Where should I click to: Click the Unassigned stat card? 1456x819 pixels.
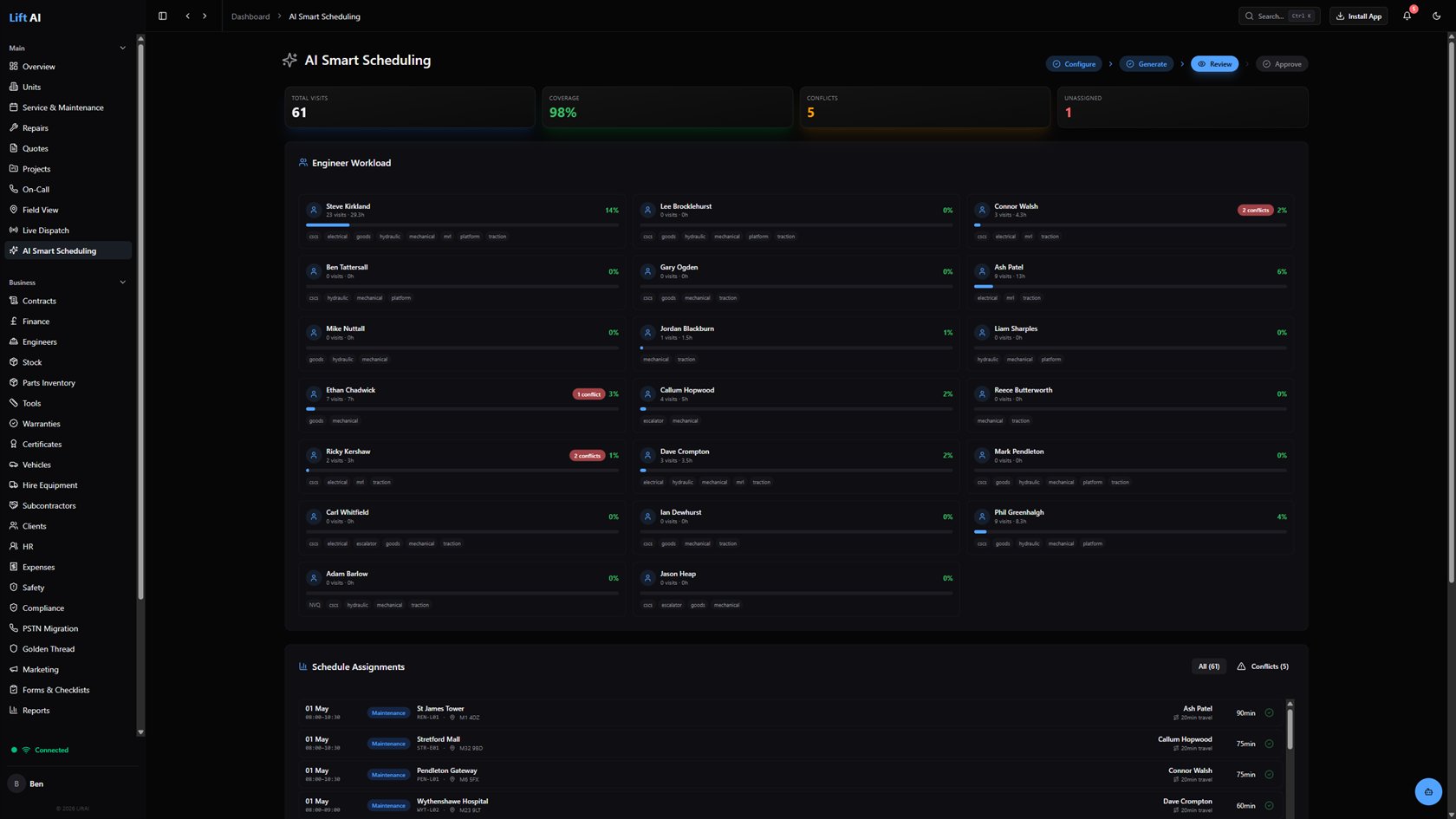point(1182,107)
